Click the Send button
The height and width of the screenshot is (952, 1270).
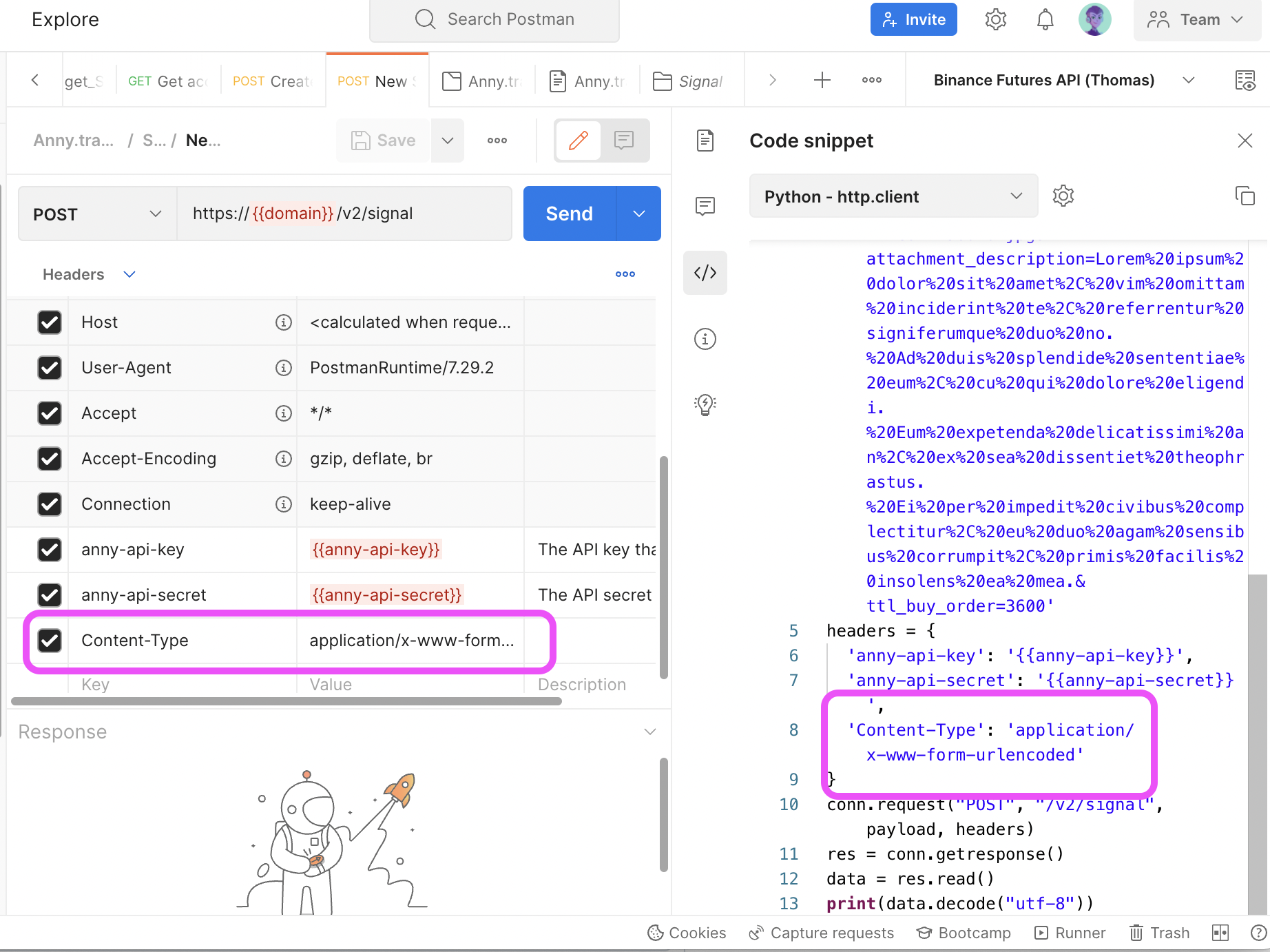569,214
